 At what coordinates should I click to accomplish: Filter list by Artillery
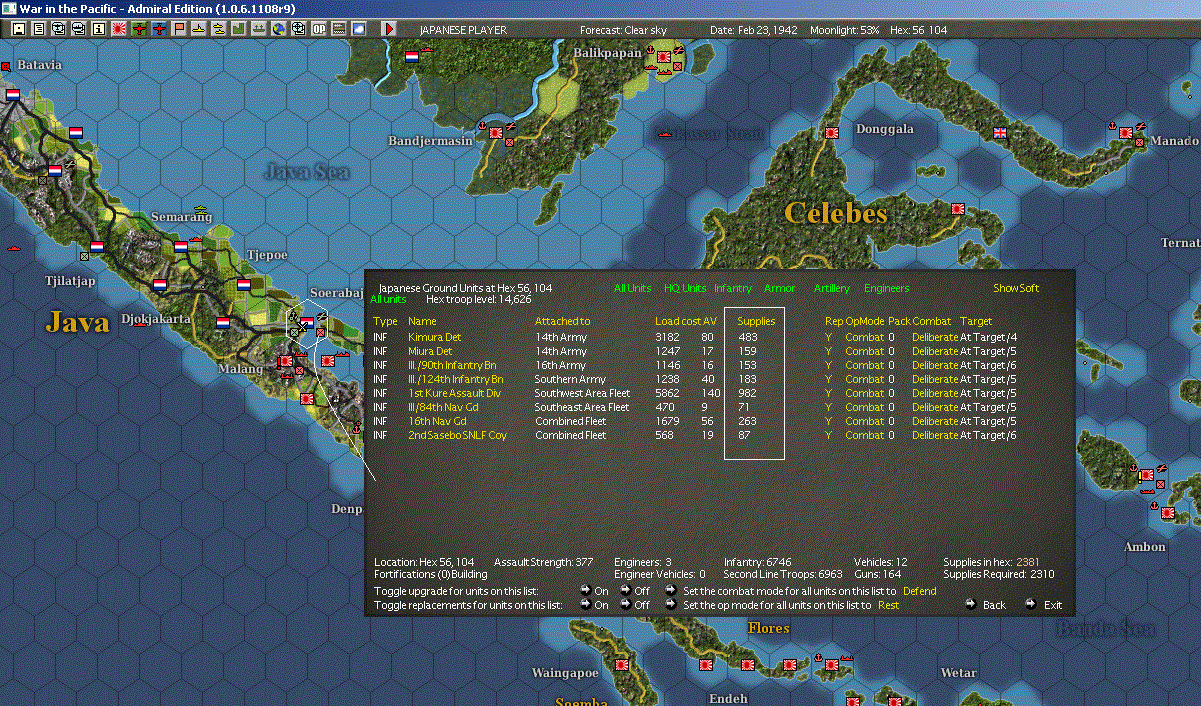pyautogui.click(x=832, y=288)
